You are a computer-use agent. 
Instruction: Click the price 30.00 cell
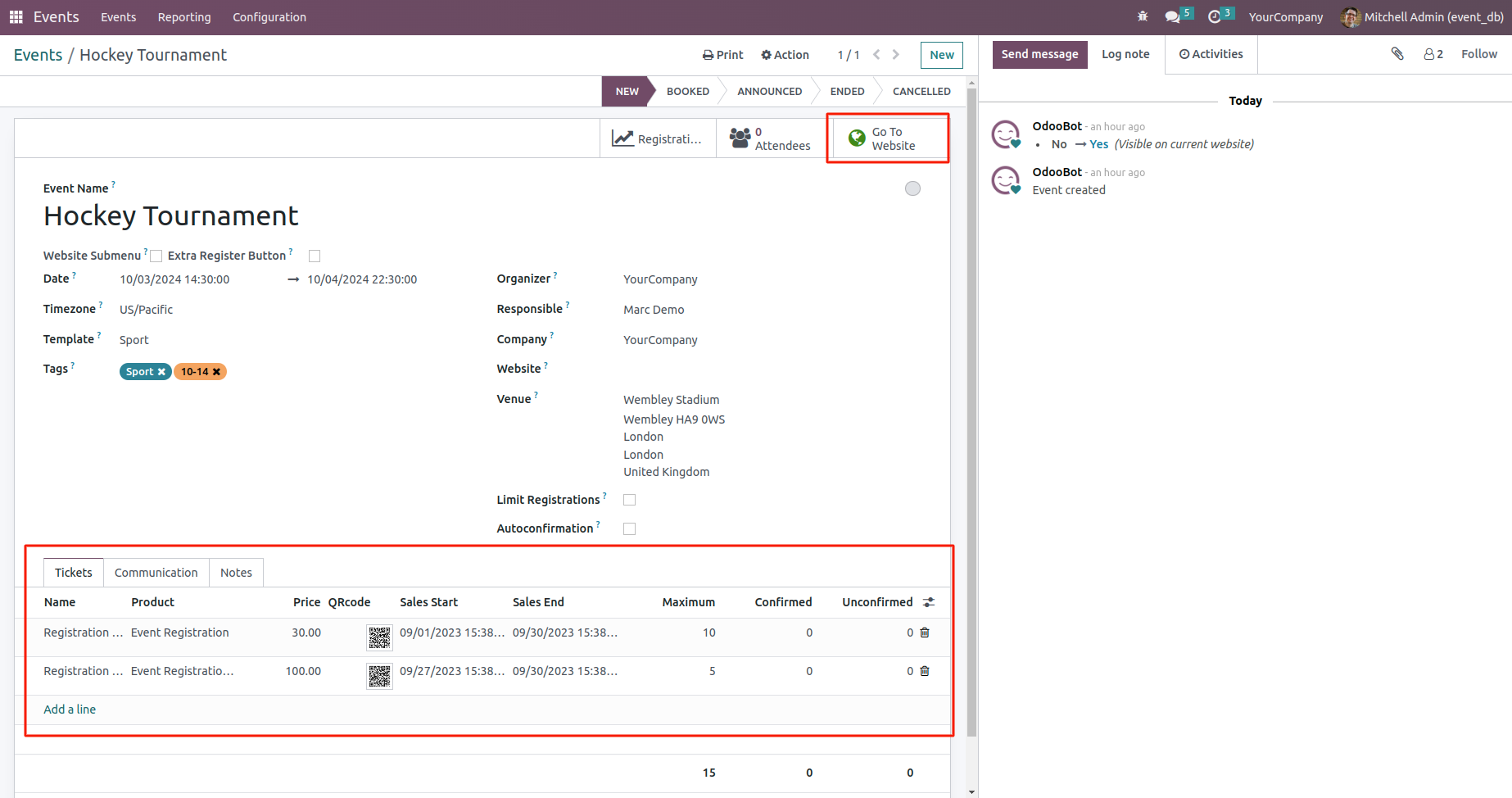point(306,633)
